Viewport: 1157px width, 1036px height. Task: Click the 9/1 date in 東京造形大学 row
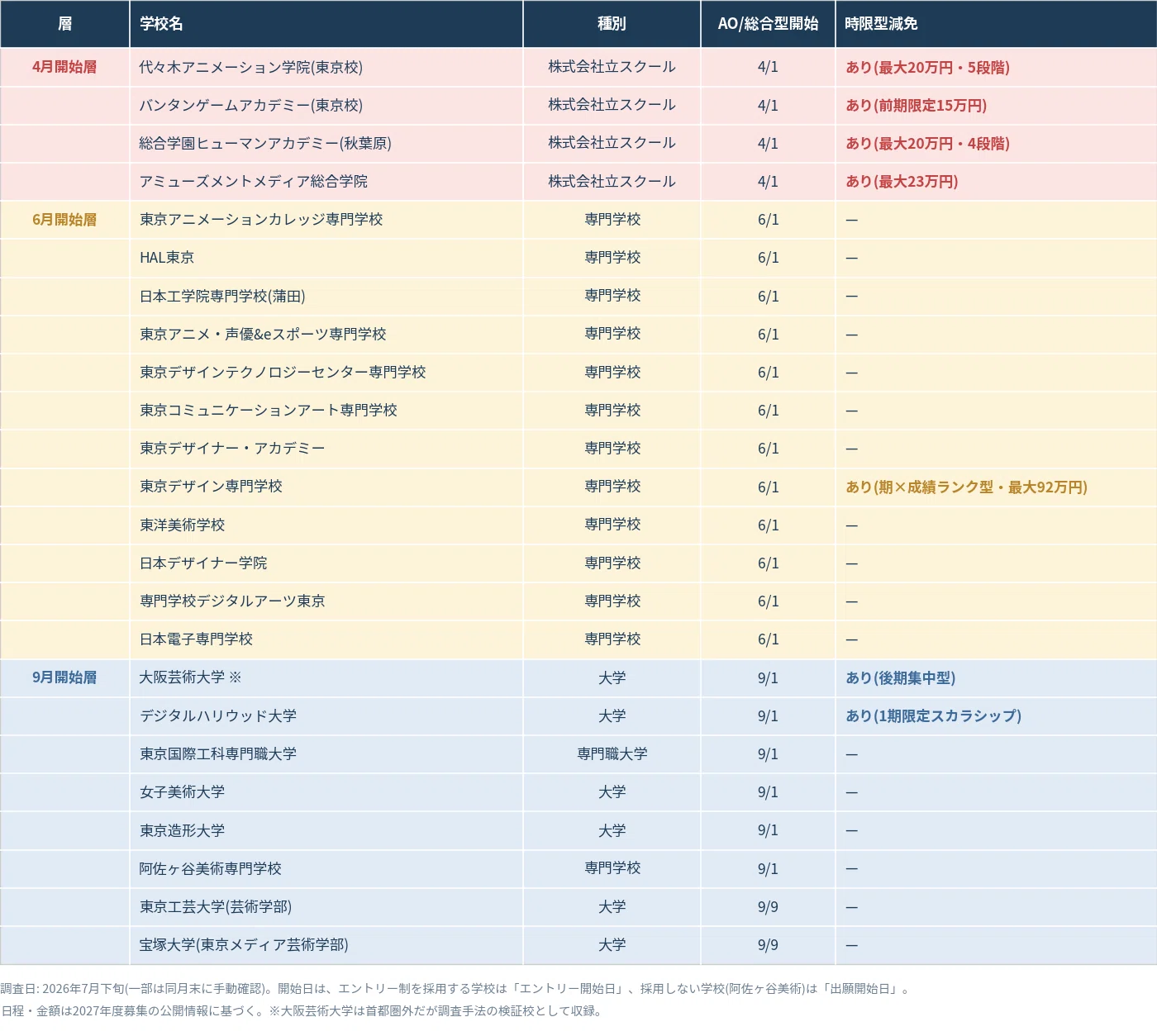coord(768,830)
